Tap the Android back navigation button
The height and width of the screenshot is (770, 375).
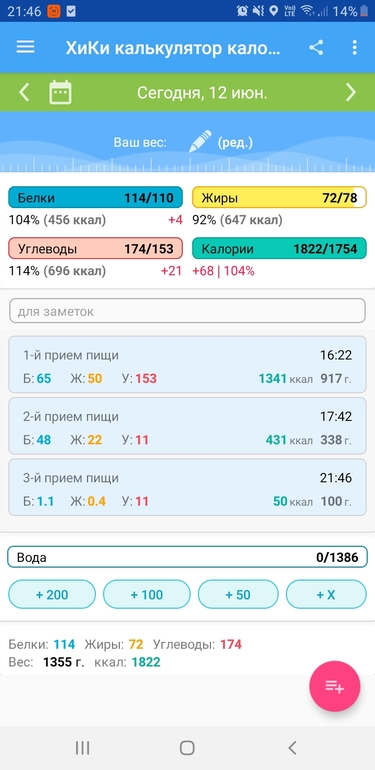[292, 748]
